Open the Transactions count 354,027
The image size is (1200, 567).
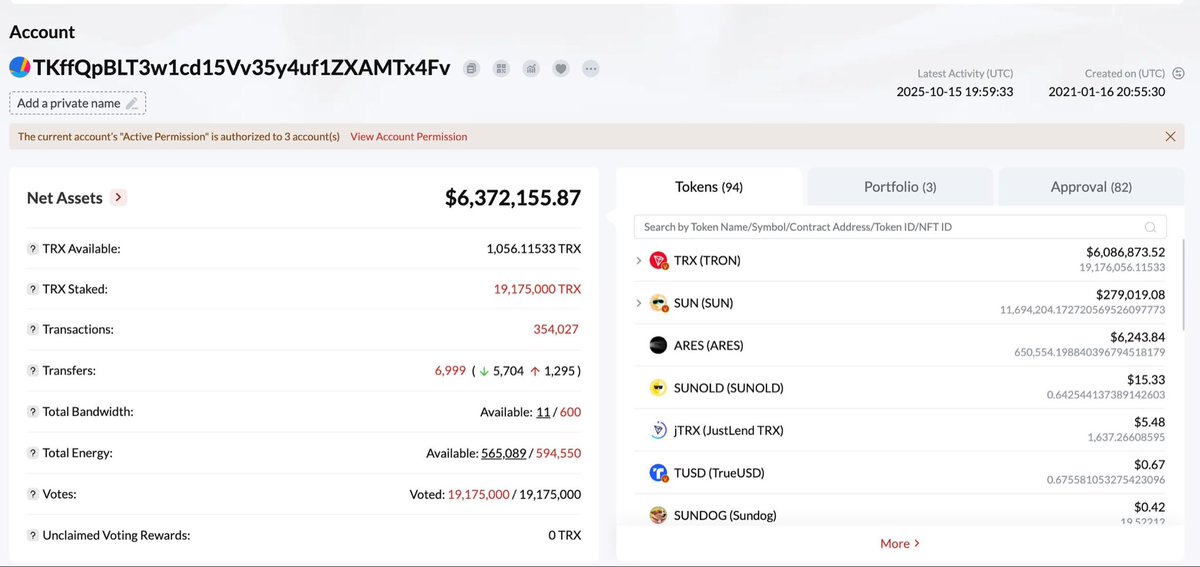(x=556, y=329)
